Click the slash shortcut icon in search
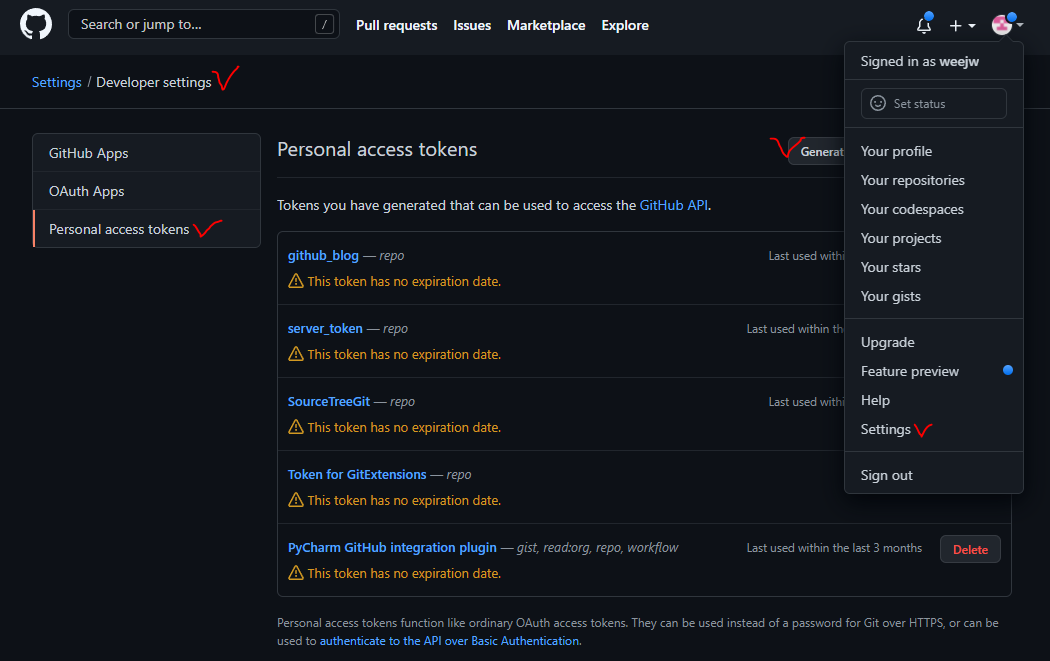 point(324,25)
